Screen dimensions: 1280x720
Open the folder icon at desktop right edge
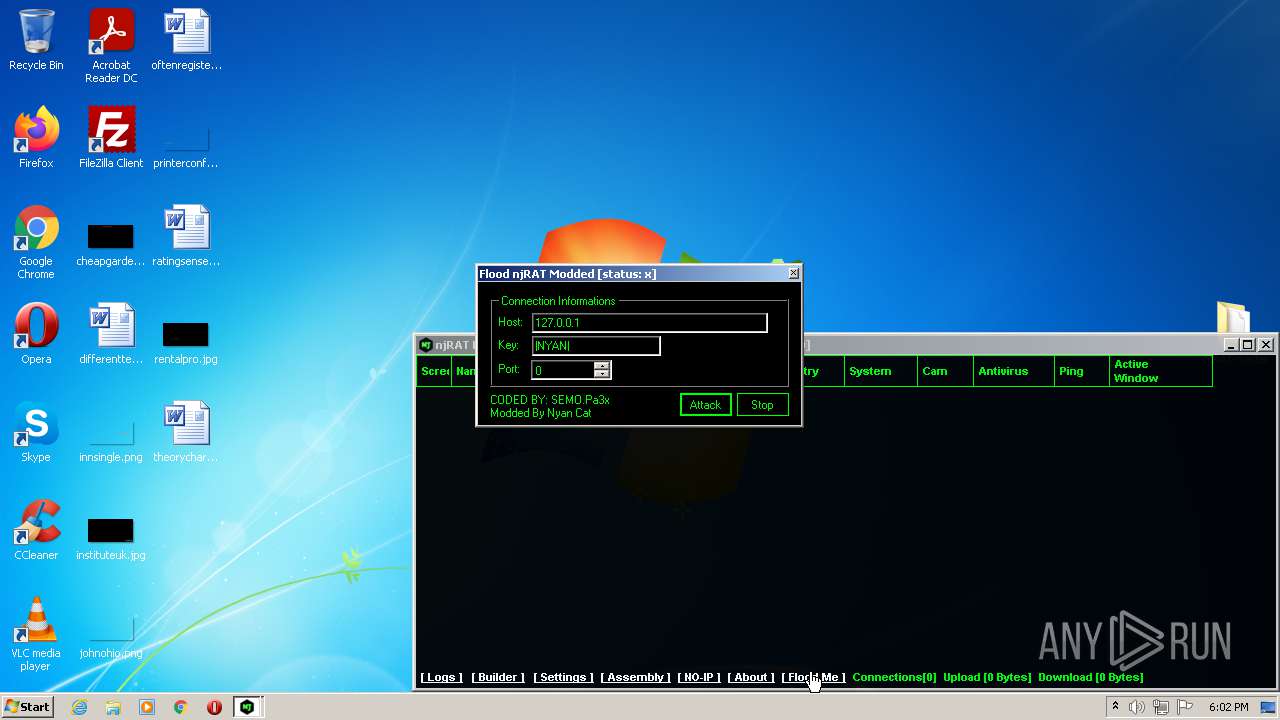pos(1233,318)
